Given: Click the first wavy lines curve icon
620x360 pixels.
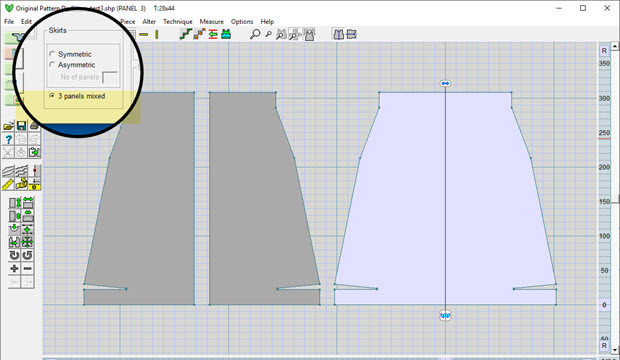Looking at the screenshot, I should click(8, 171).
